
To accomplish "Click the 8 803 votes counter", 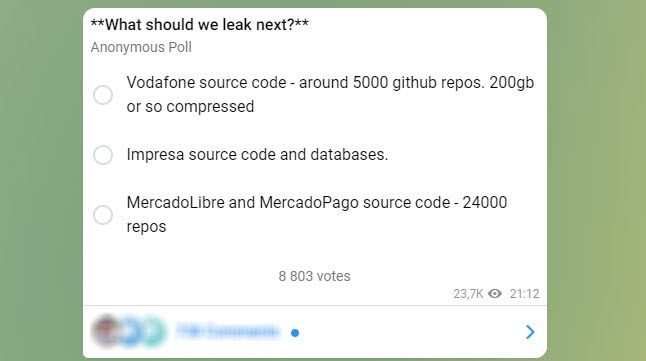I will pos(314,276).
